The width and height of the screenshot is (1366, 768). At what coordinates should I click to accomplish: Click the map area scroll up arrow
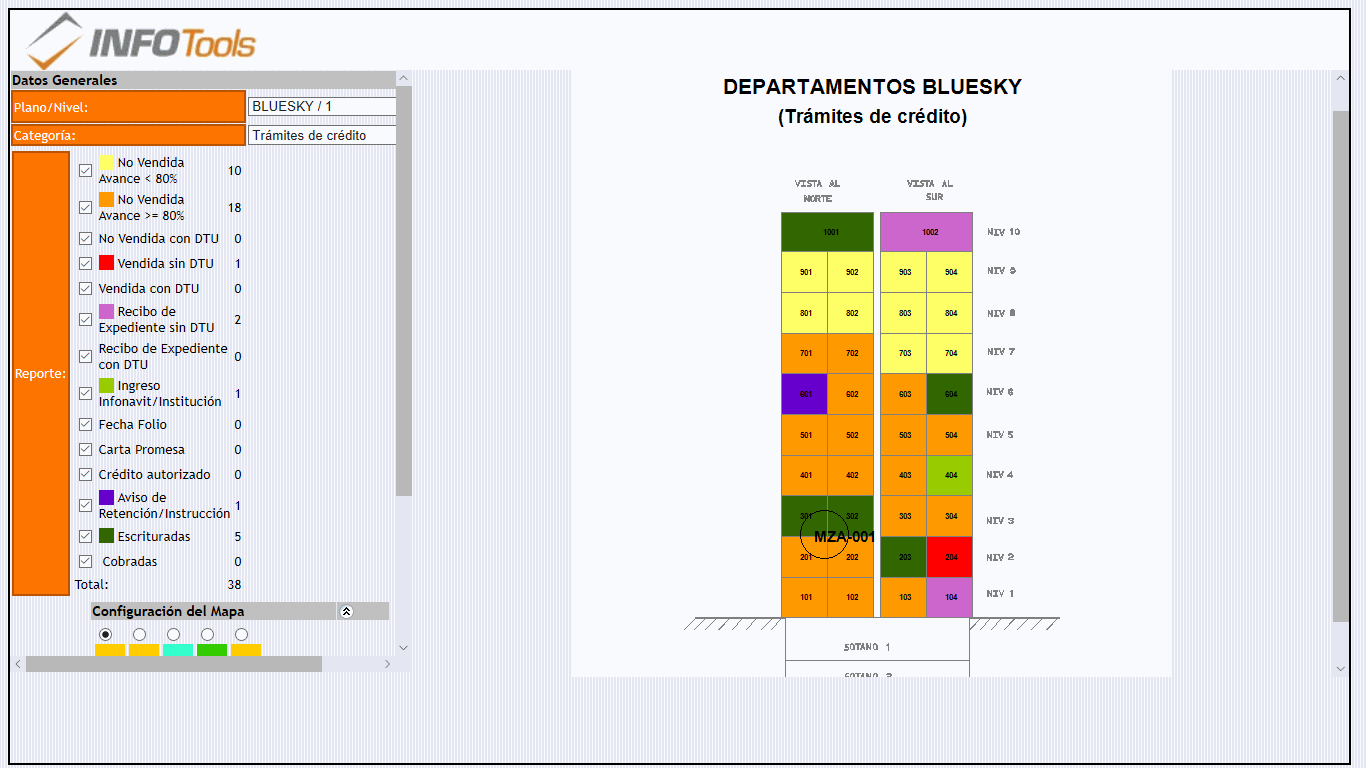[1341, 78]
